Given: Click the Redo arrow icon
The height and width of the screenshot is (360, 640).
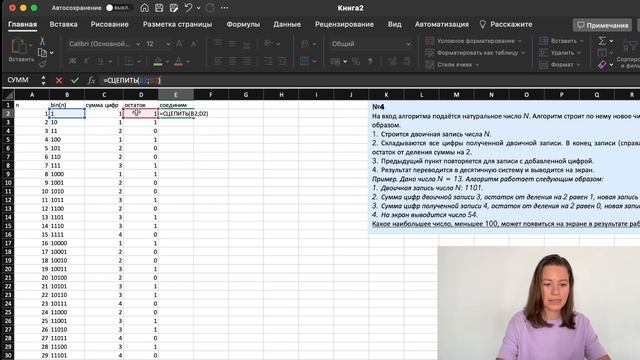Looking at the screenshot, I should coord(210,8).
